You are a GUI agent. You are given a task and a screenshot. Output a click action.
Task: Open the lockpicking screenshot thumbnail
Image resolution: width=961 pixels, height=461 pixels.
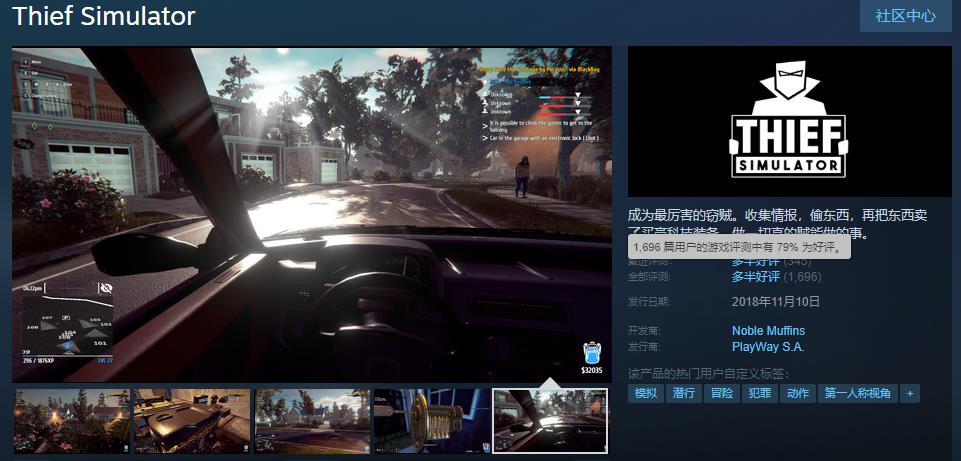tap(432, 421)
